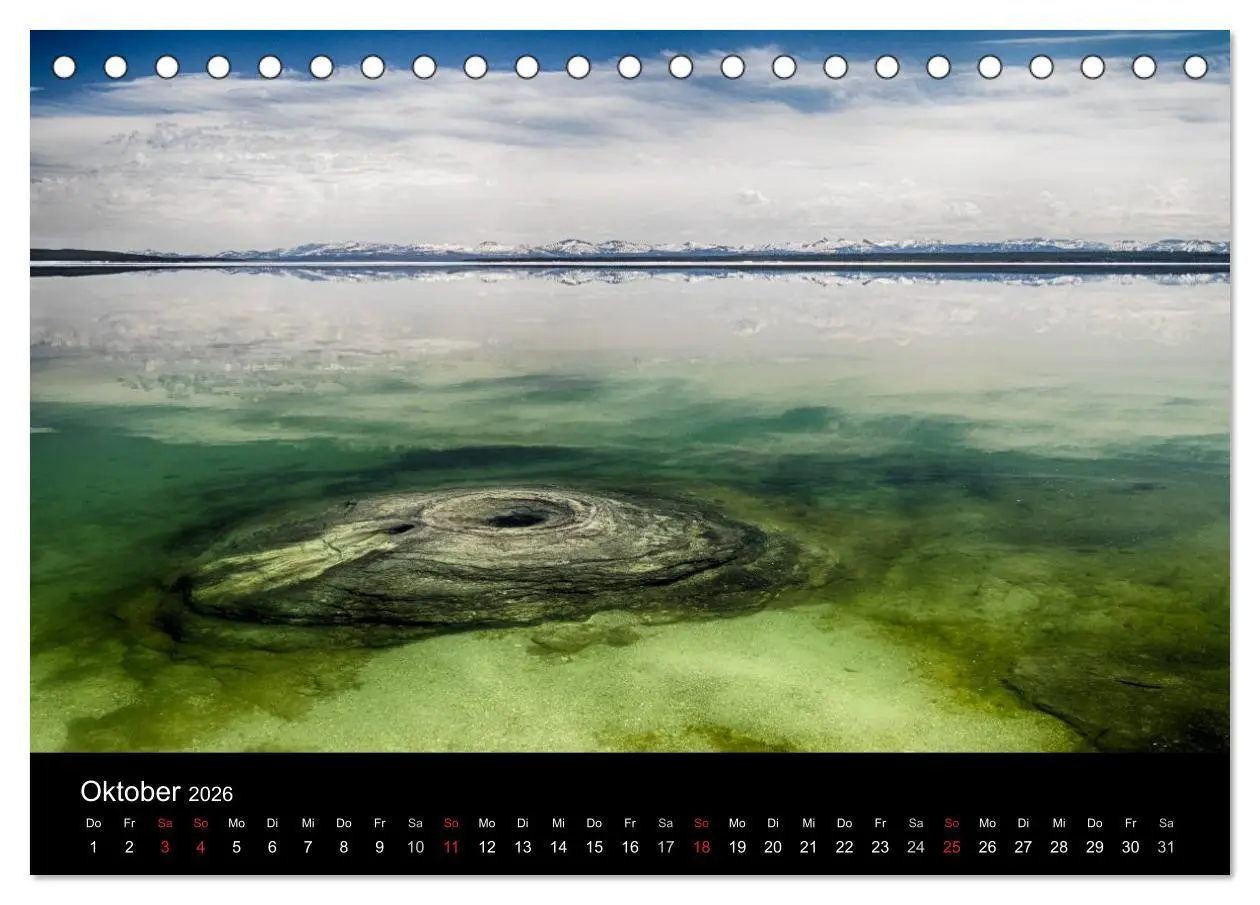Click date 27
Image resolution: width=1260 pixels, height=905 pixels.
[1023, 847]
